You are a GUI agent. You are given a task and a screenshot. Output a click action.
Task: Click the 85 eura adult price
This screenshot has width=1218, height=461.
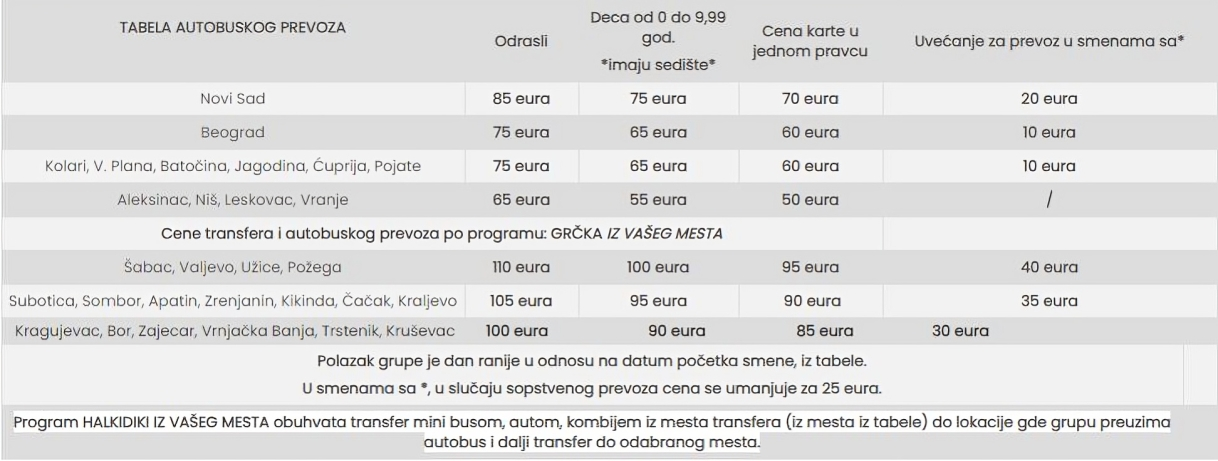[521, 99]
